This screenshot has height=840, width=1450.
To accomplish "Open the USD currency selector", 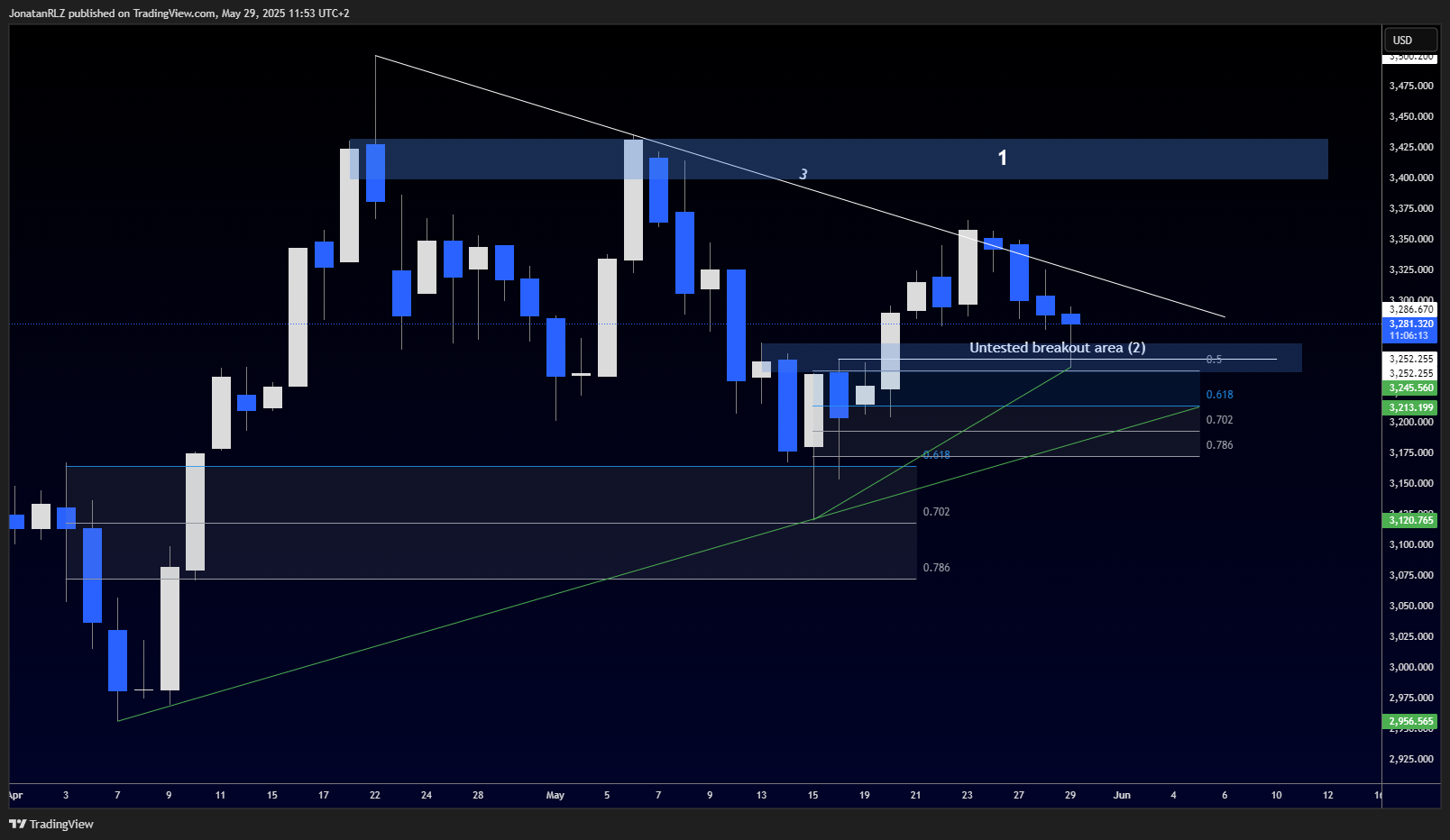I will point(1409,40).
